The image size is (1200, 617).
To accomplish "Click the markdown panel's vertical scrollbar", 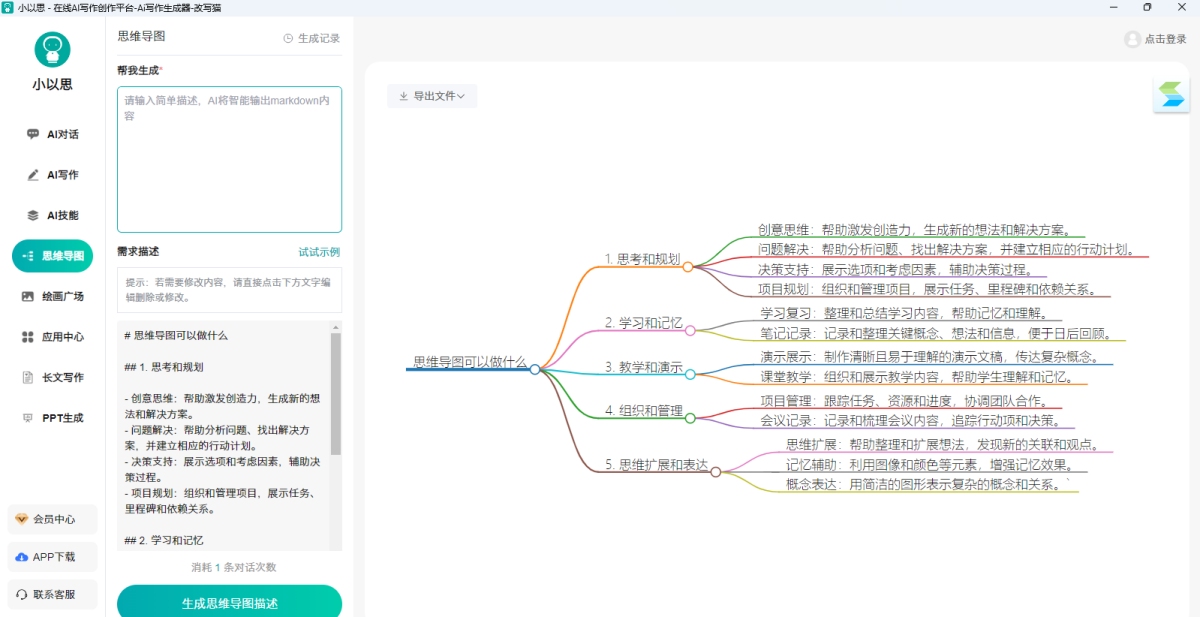I will (x=336, y=400).
